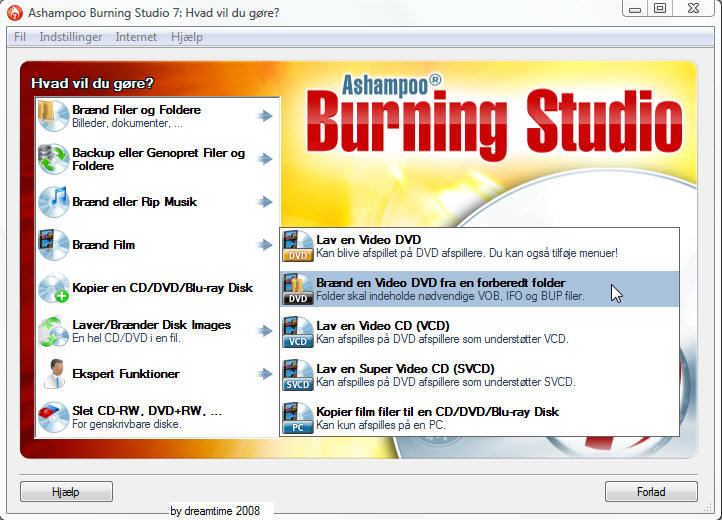
Task: Click the Brænd eller Rip Musik label
Action: [134, 202]
